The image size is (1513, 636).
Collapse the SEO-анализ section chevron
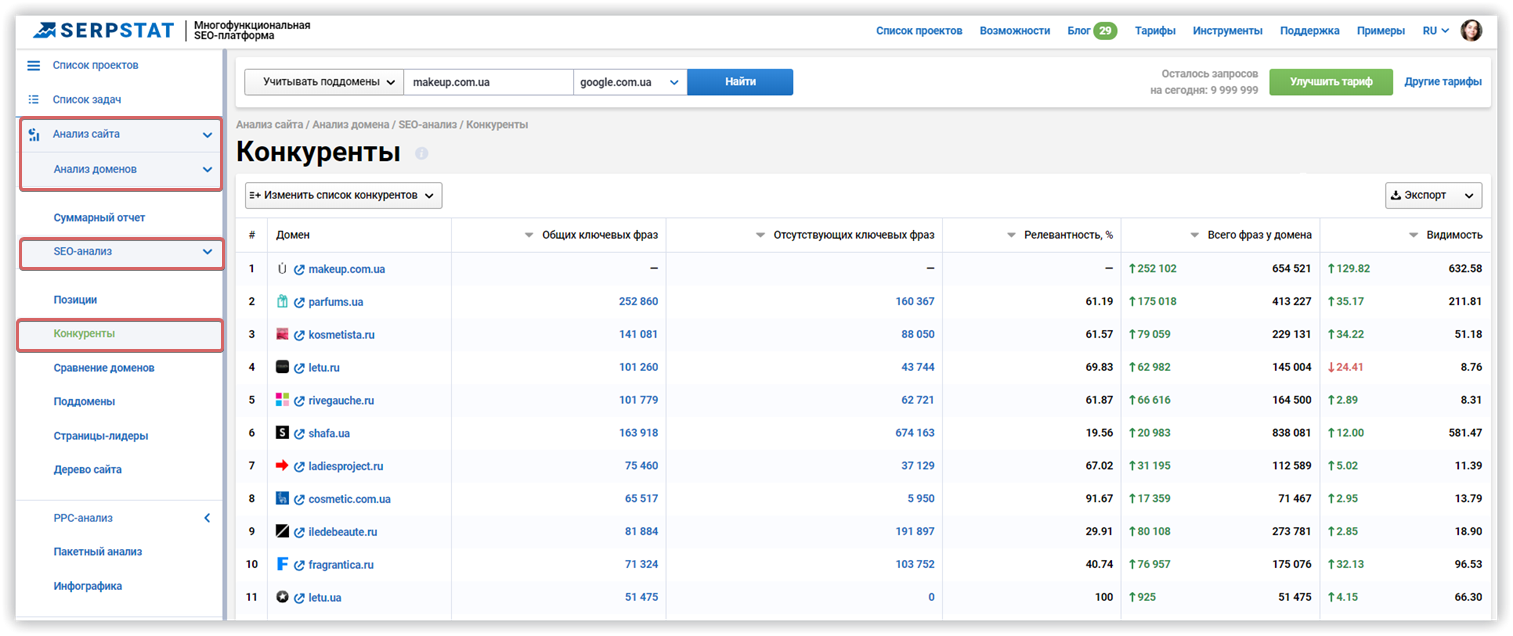pos(207,252)
